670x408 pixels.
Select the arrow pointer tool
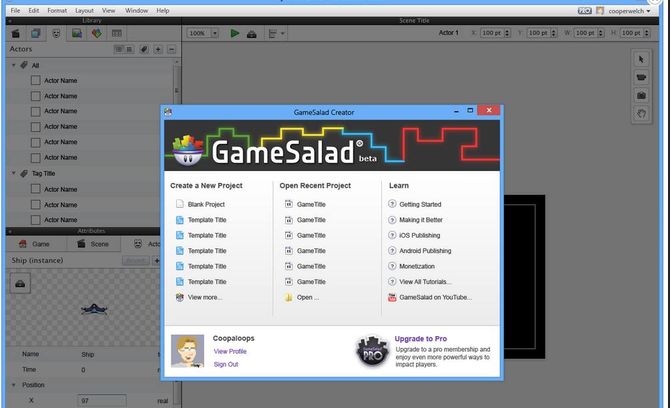pos(641,59)
